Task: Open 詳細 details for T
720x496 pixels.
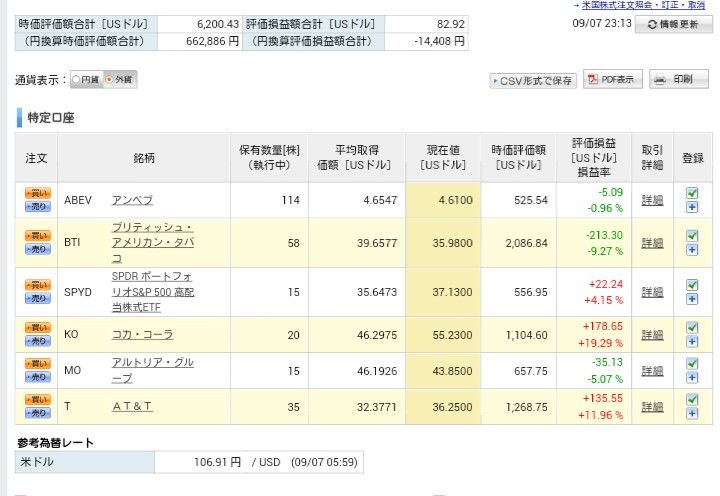Action: (652, 406)
